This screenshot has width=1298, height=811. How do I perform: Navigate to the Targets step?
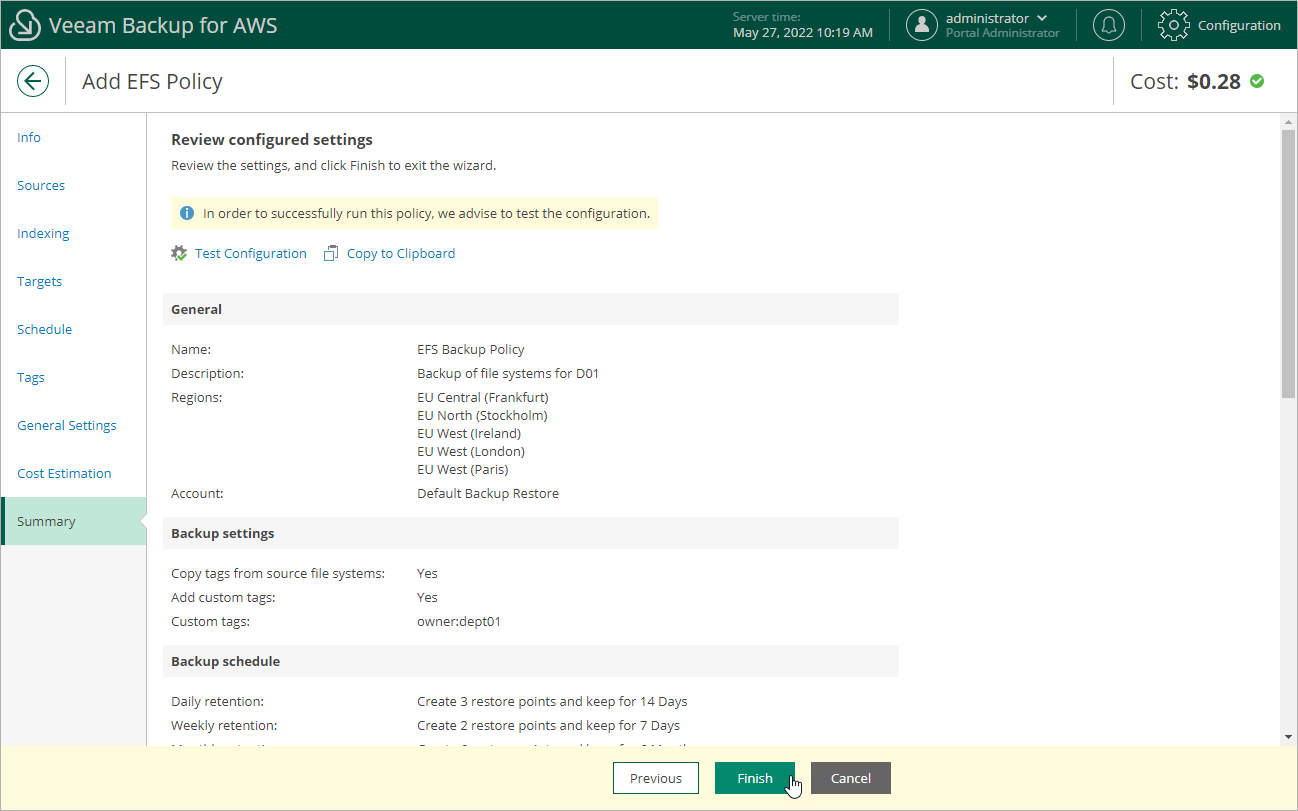39,281
